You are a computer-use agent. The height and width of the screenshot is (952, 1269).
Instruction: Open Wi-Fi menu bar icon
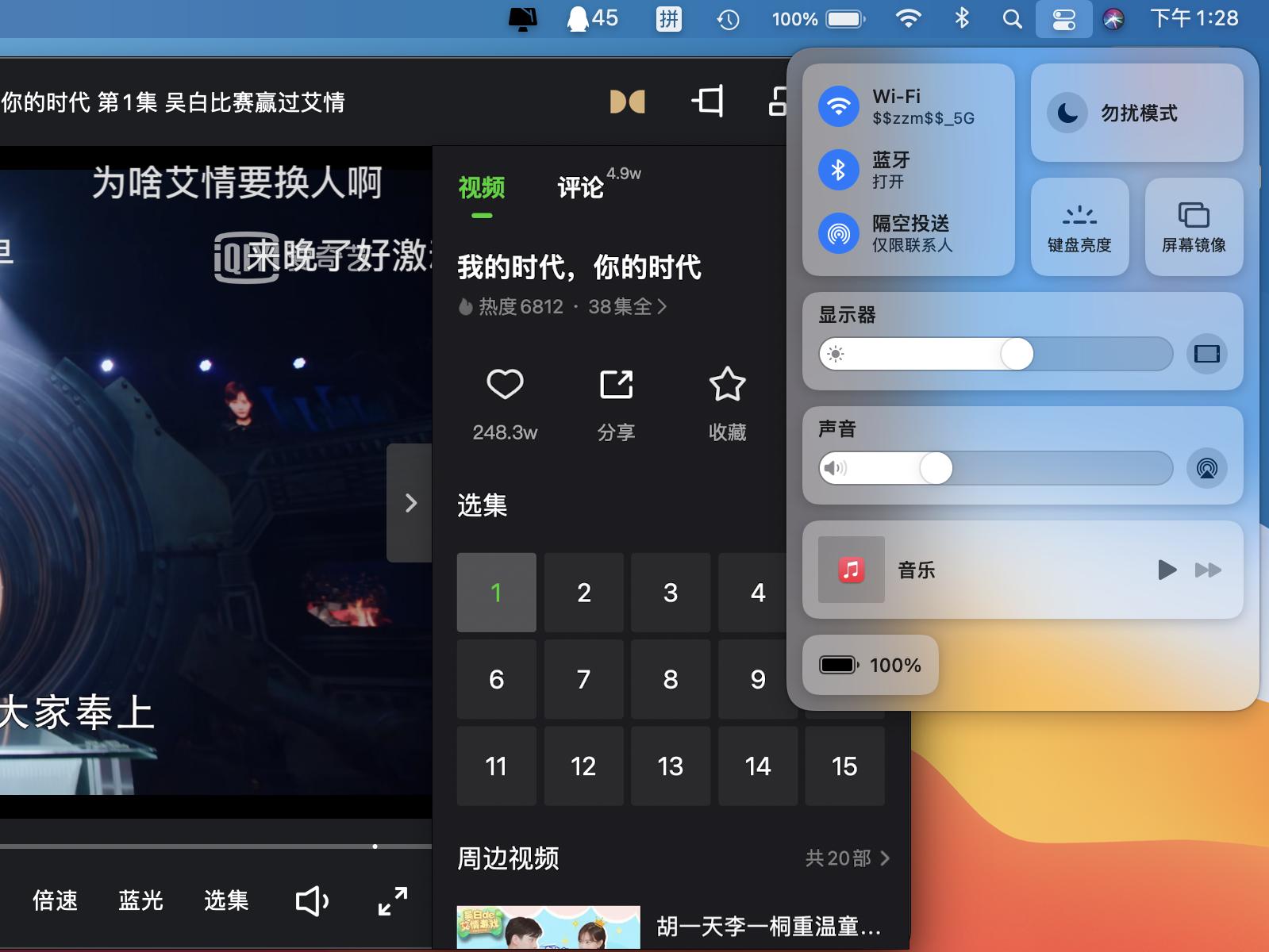(908, 19)
